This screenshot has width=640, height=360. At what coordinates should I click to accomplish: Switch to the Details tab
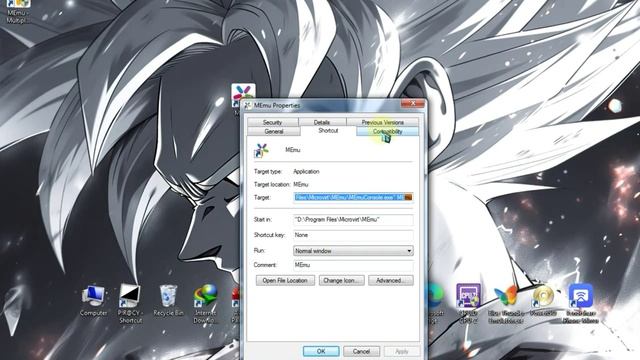point(322,122)
